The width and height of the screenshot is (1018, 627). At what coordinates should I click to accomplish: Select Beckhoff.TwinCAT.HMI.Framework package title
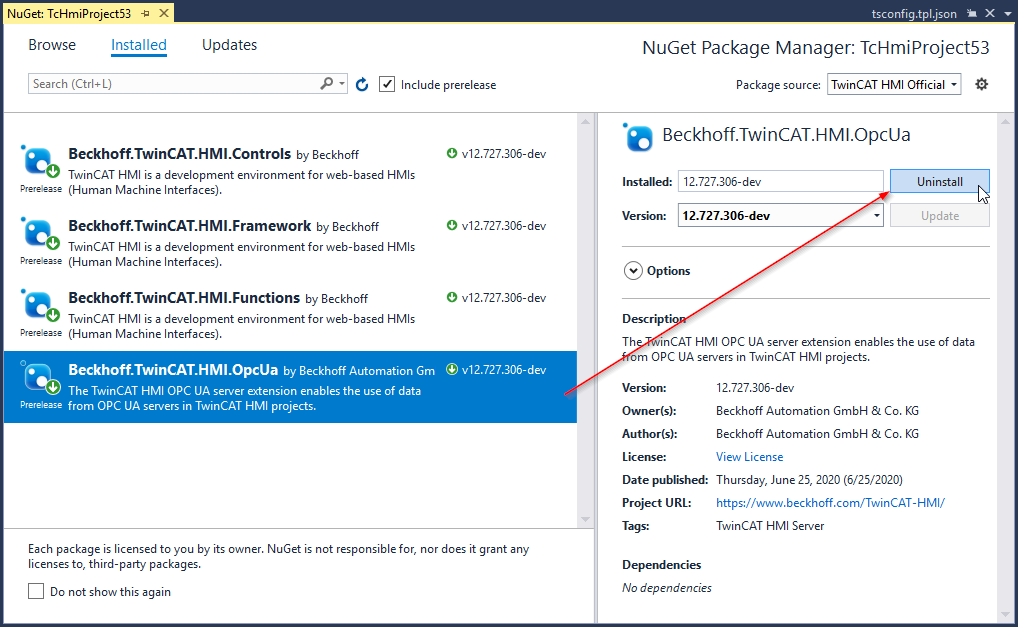point(190,226)
